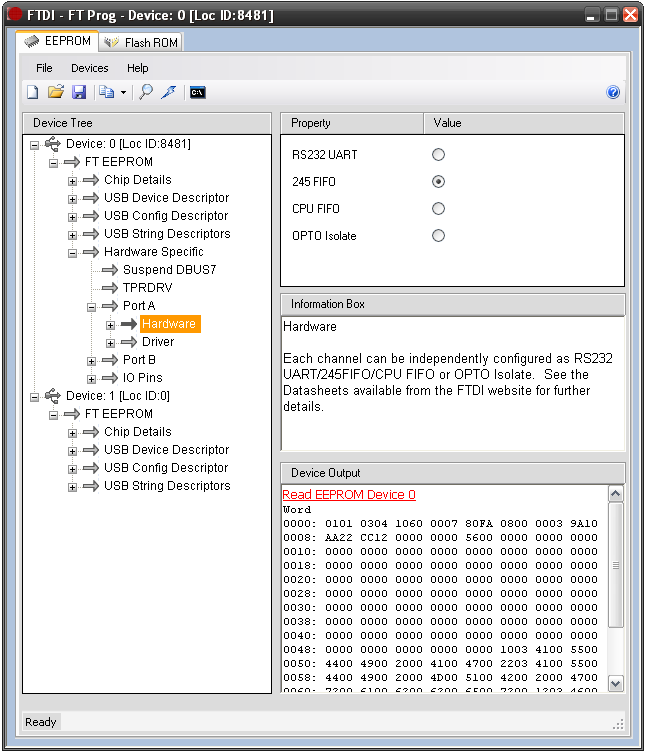Screen dimensions: 646x753
Task: Expand the IO Pins node
Action: (x=91, y=379)
